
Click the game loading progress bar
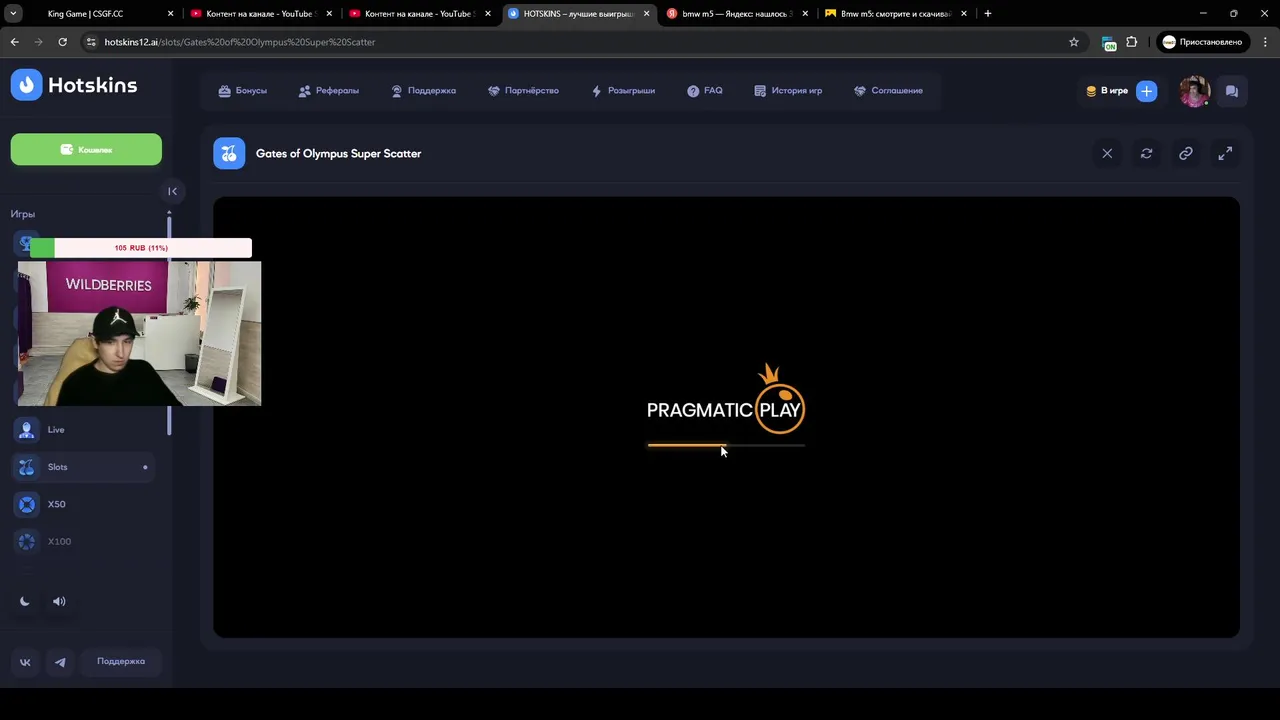tap(726, 445)
